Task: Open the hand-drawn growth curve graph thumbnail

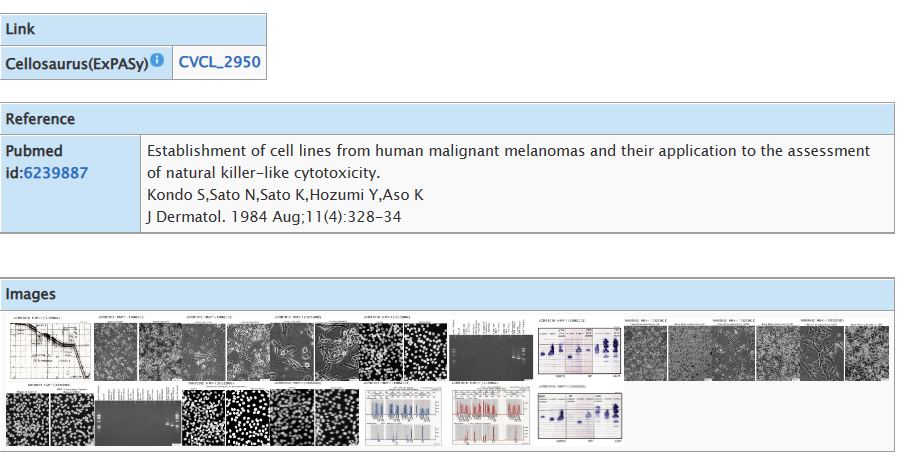Action: pos(48,348)
